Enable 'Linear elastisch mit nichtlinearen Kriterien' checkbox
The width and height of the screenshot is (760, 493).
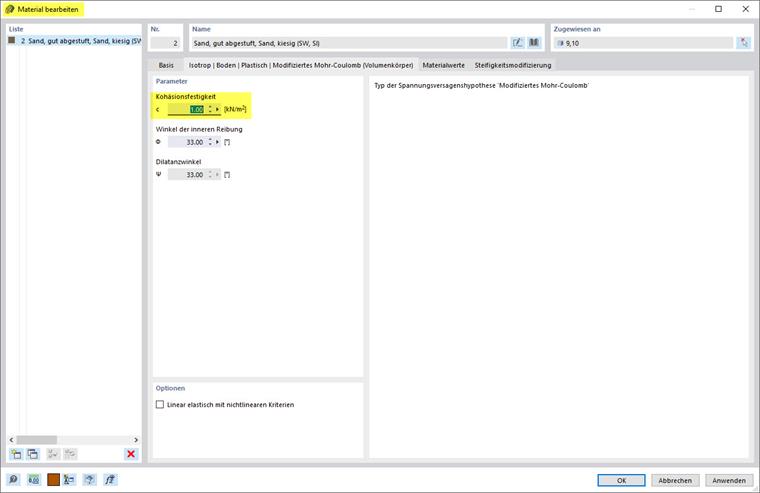(x=160, y=404)
